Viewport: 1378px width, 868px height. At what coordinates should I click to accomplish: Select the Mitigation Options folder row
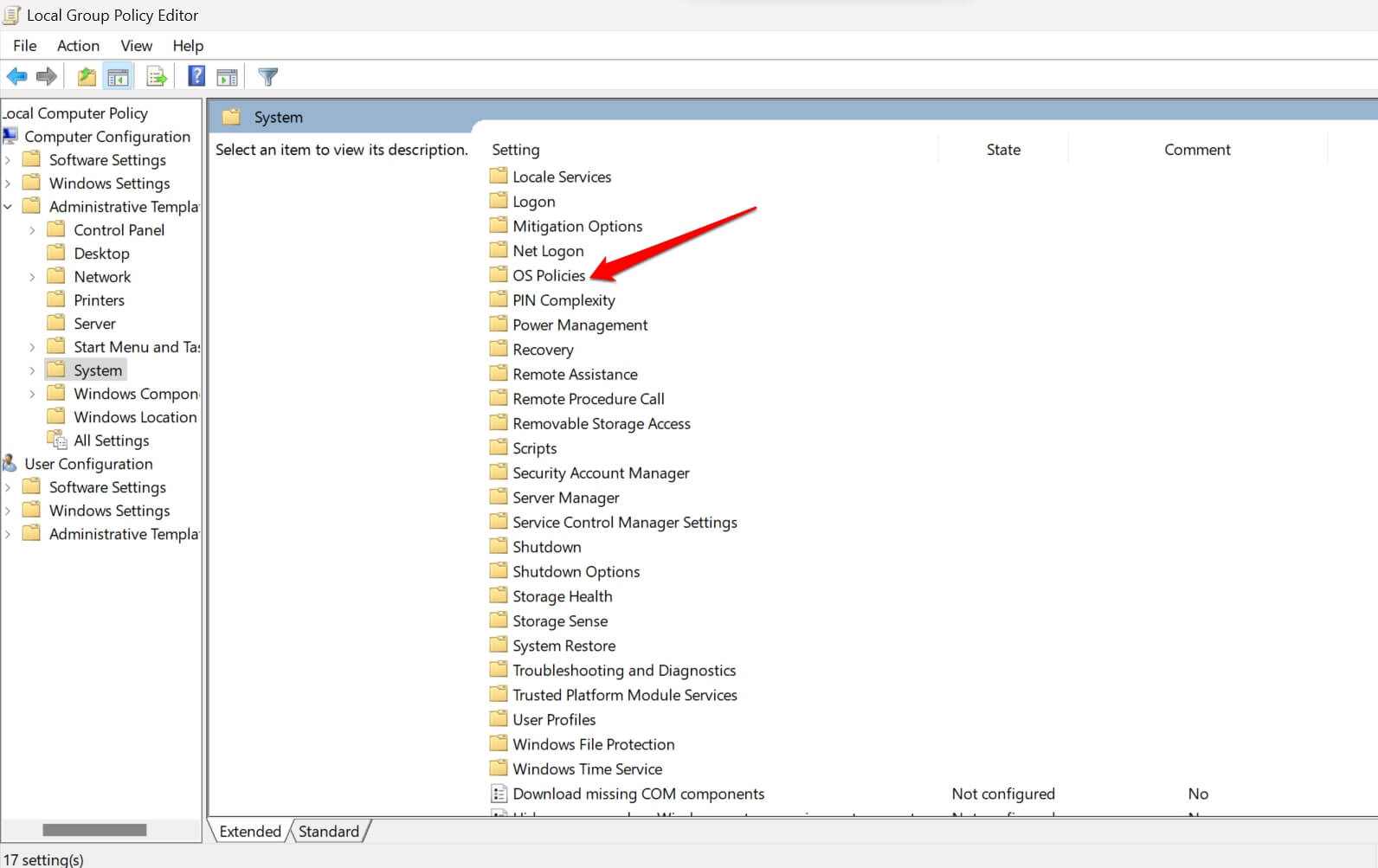point(566,226)
